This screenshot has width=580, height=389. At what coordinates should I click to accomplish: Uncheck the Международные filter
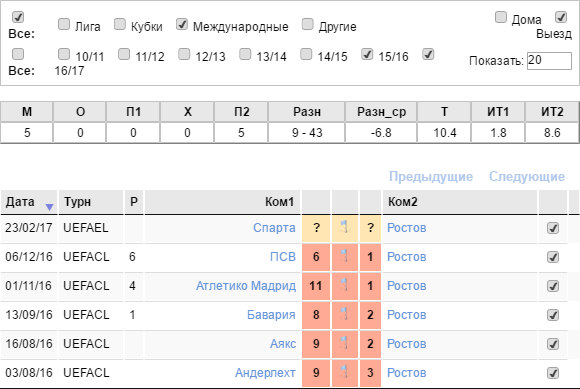182,24
